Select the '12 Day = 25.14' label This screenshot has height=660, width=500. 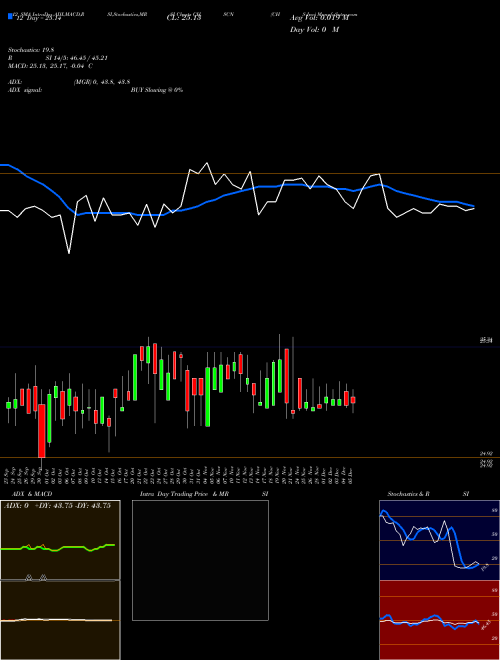click(39, 19)
